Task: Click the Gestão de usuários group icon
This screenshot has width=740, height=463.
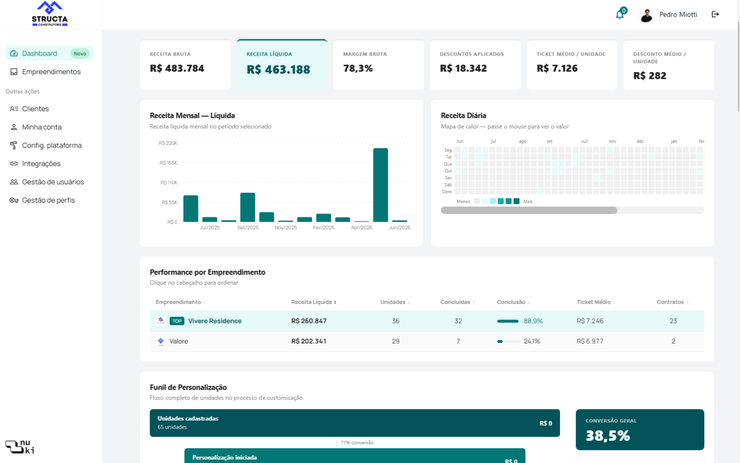Action: click(x=14, y=182)
